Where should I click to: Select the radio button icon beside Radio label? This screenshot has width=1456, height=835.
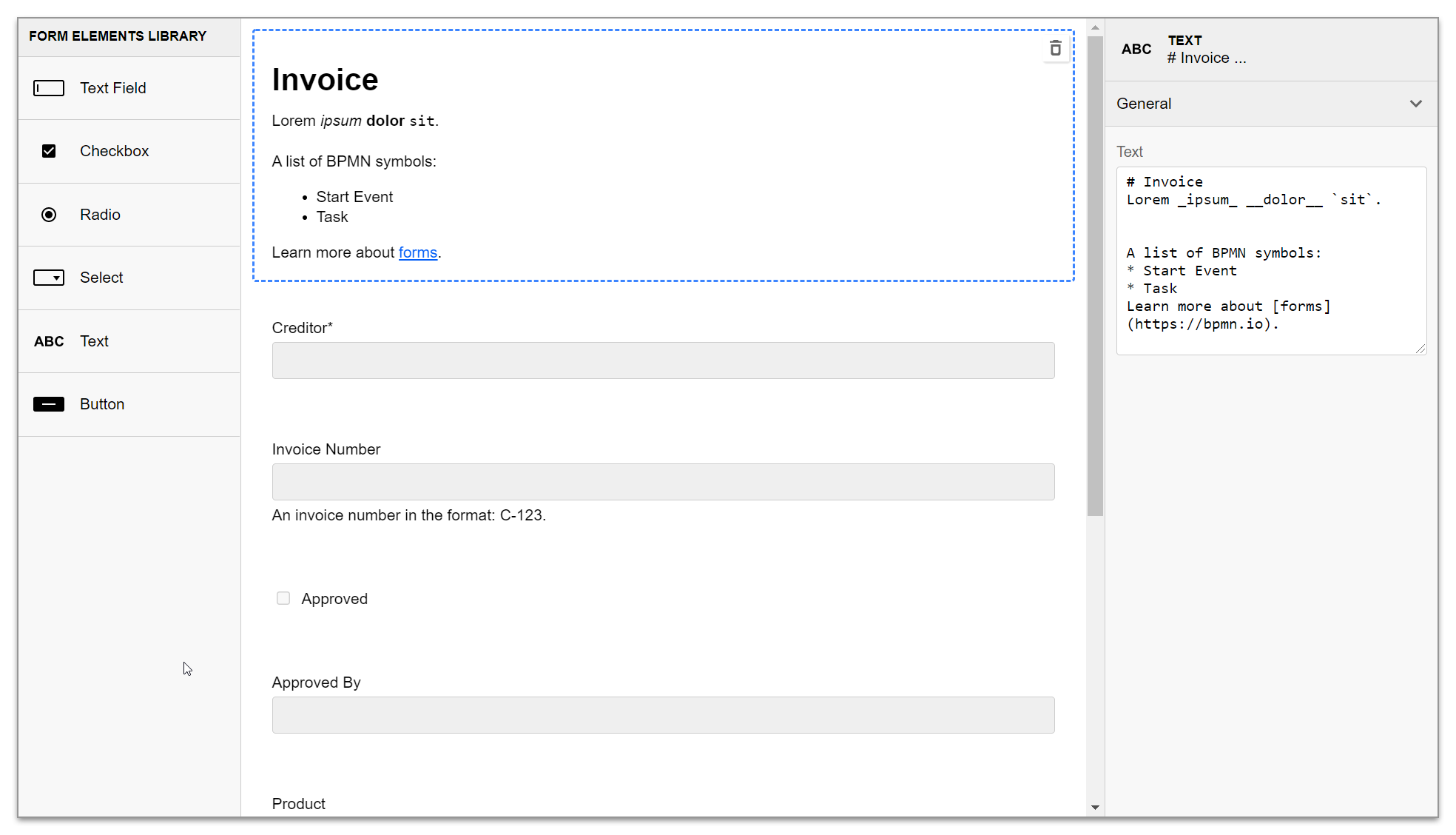click(x=49, y=214)
